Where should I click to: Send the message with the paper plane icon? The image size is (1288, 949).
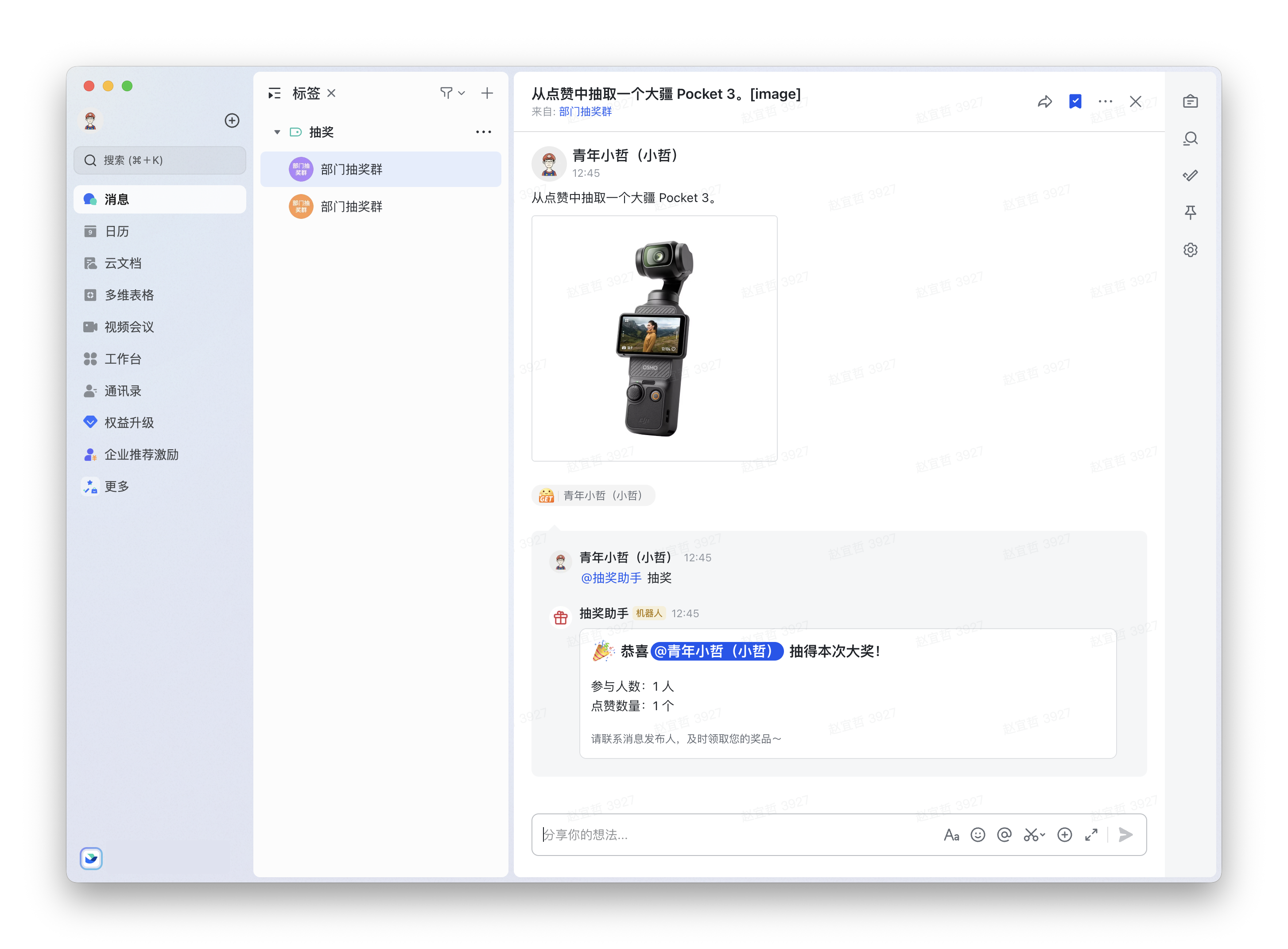(1125, 835)
